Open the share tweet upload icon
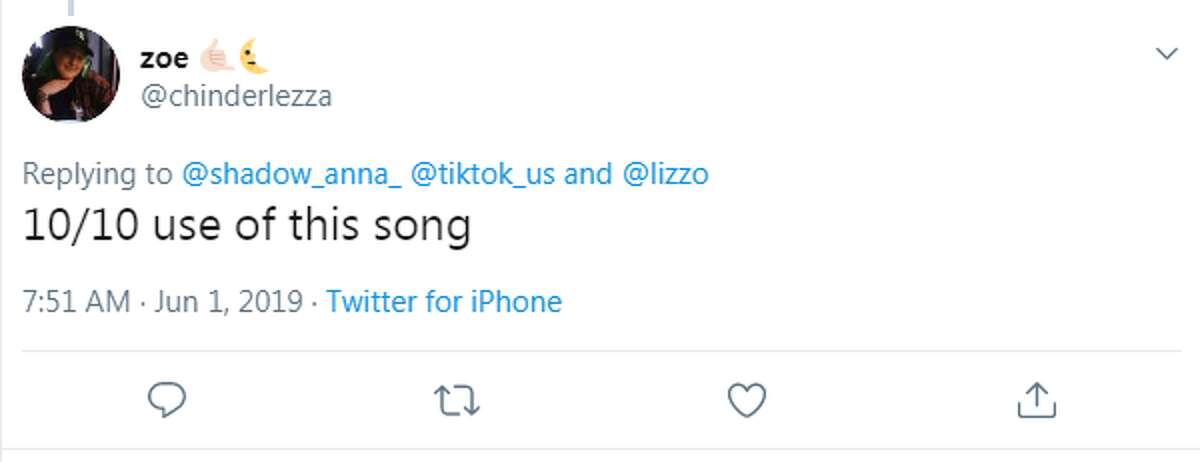The height and width of the screenshot is (462, 1200). click(x=1037, y=401)
